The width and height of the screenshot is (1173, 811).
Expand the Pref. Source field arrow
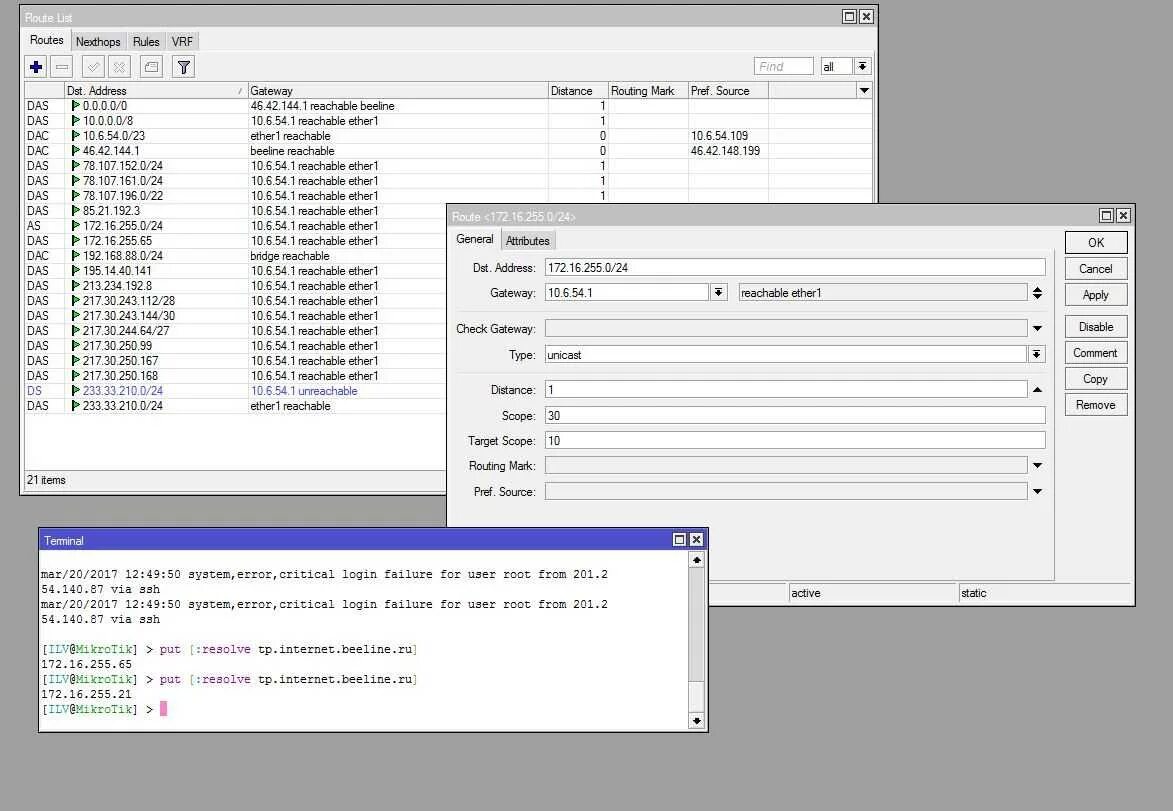(x=1038, y=492)
